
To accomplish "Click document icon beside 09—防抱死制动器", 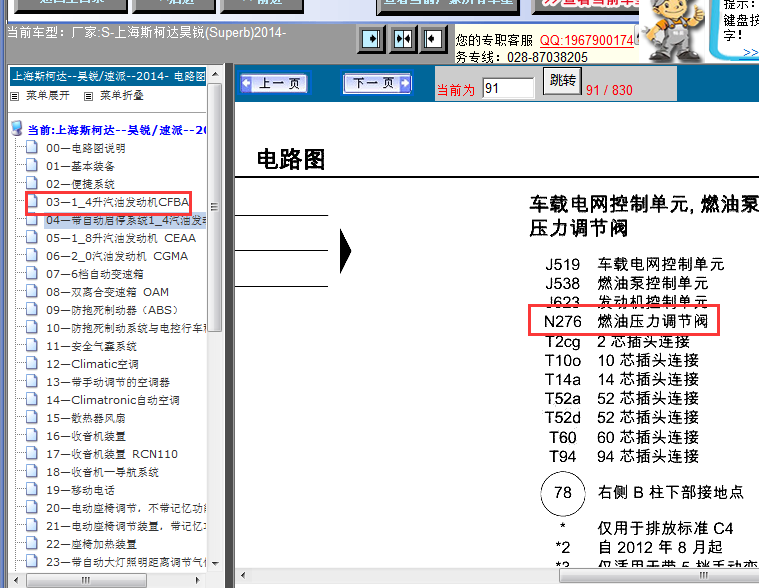I will point(32,309).
